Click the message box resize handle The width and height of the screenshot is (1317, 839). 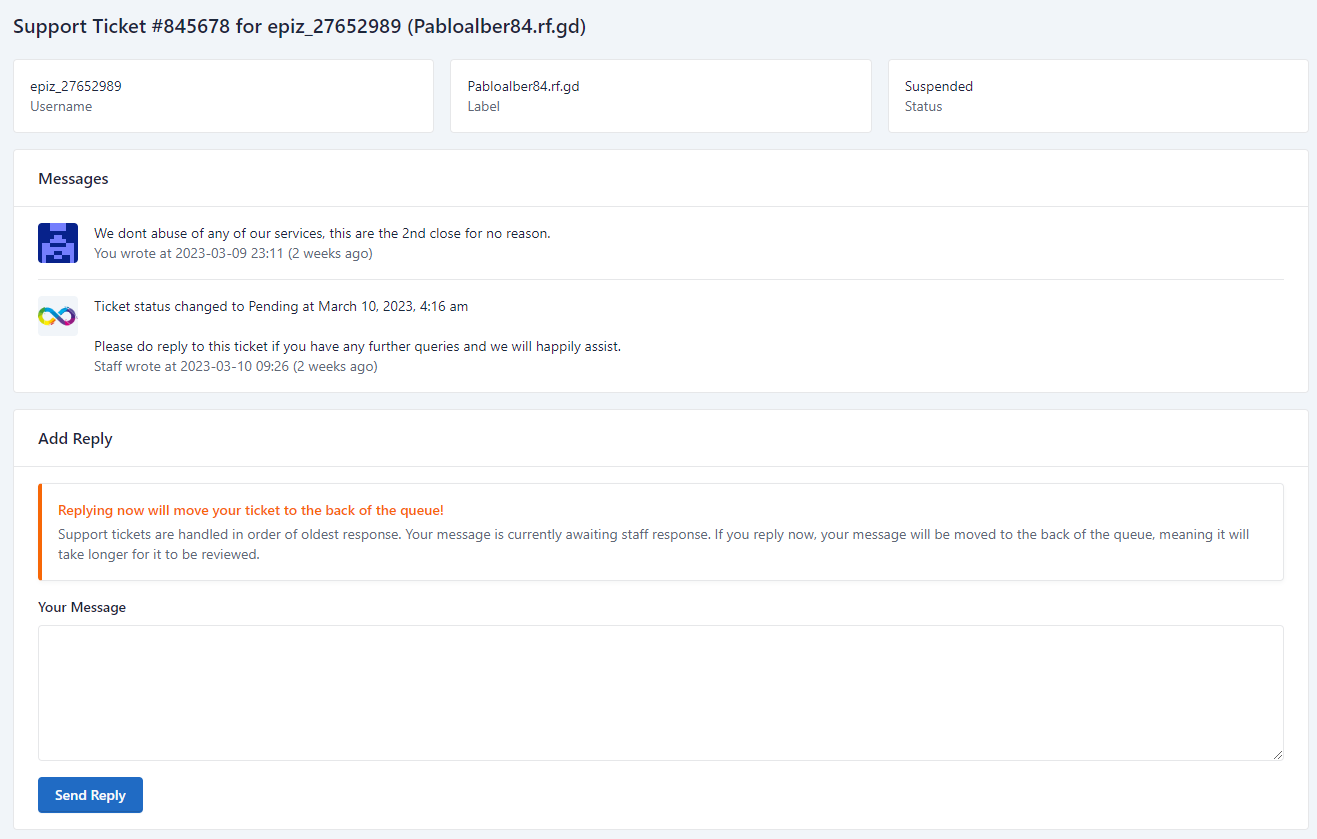[1277, 754]
